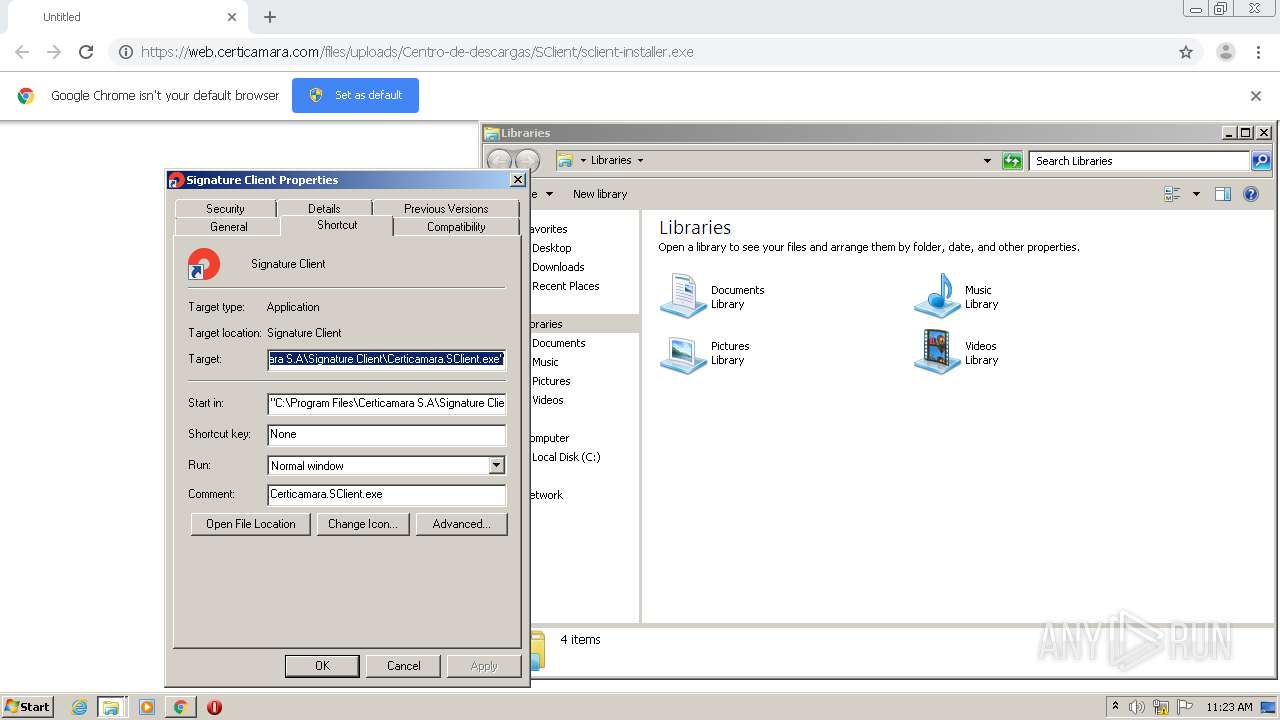Bookmark this page with the star icon

1186,52
